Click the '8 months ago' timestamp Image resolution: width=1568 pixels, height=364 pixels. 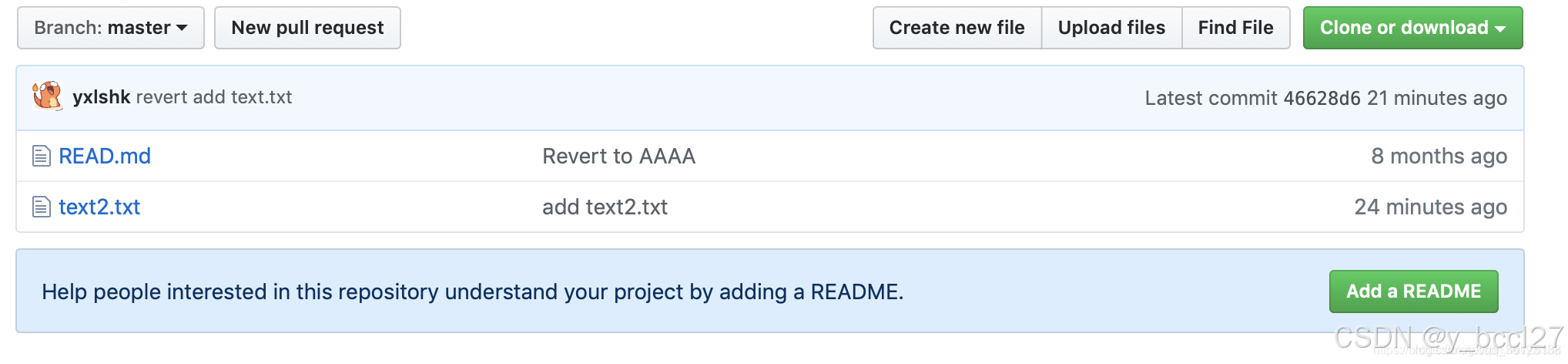click(x=1439, y=157)
